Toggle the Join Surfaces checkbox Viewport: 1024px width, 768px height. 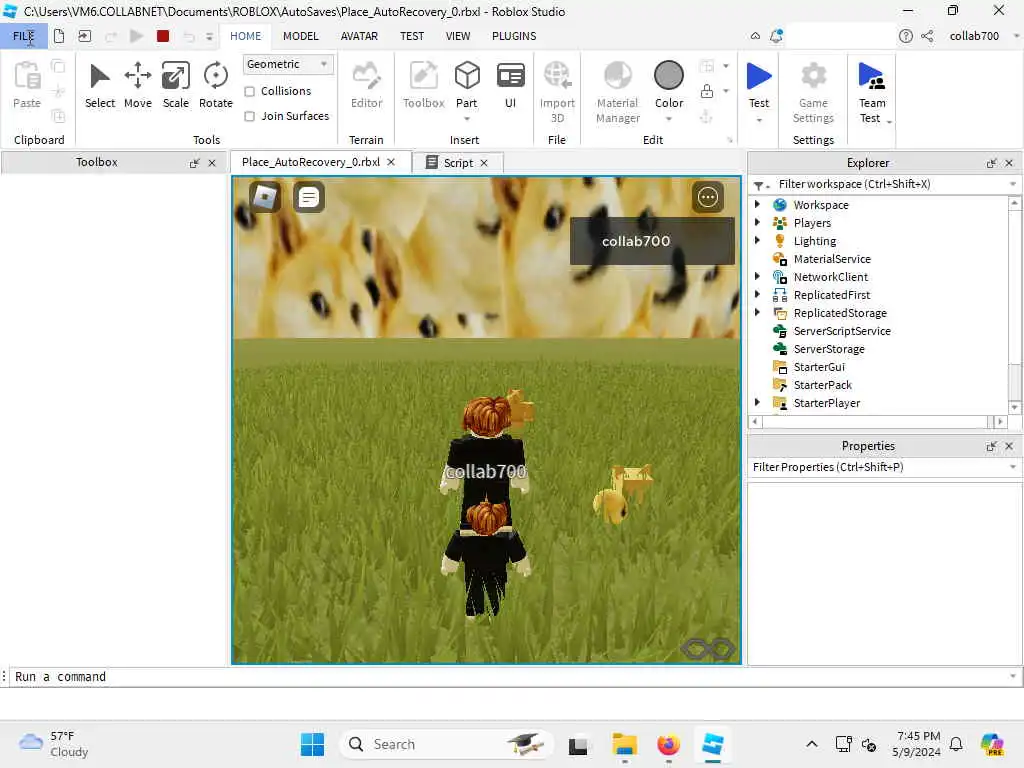click(x=249, y=116)
